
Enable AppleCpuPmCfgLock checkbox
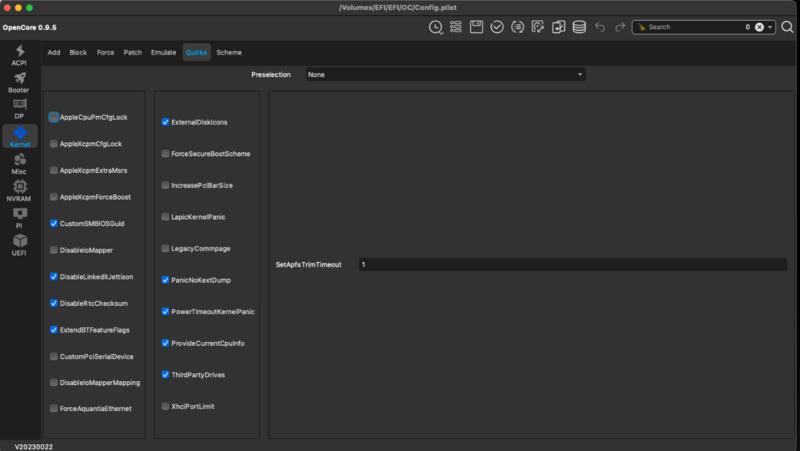pyautogui.click(x=54, y=117)
